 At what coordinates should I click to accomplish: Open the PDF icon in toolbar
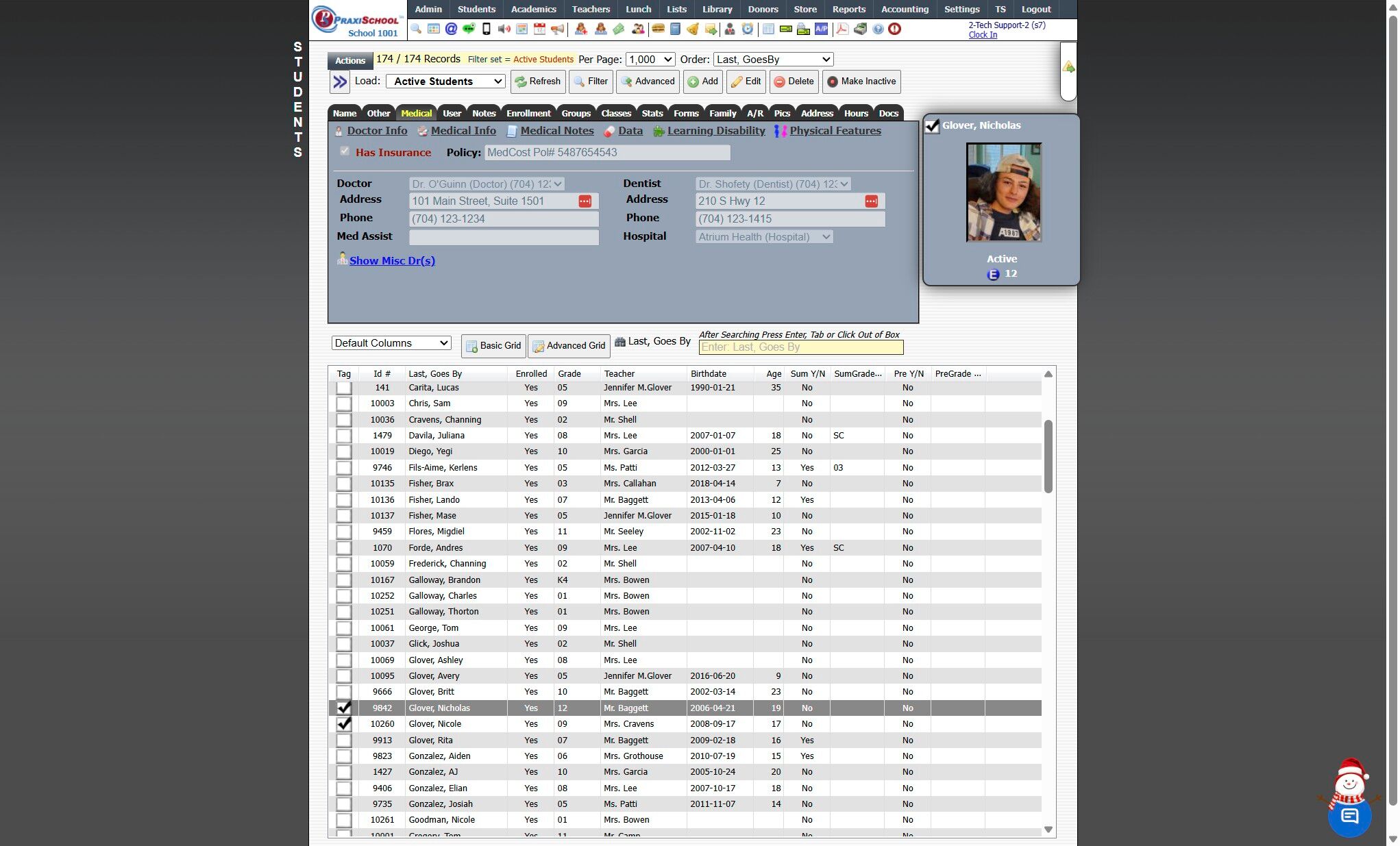point(842,29)
